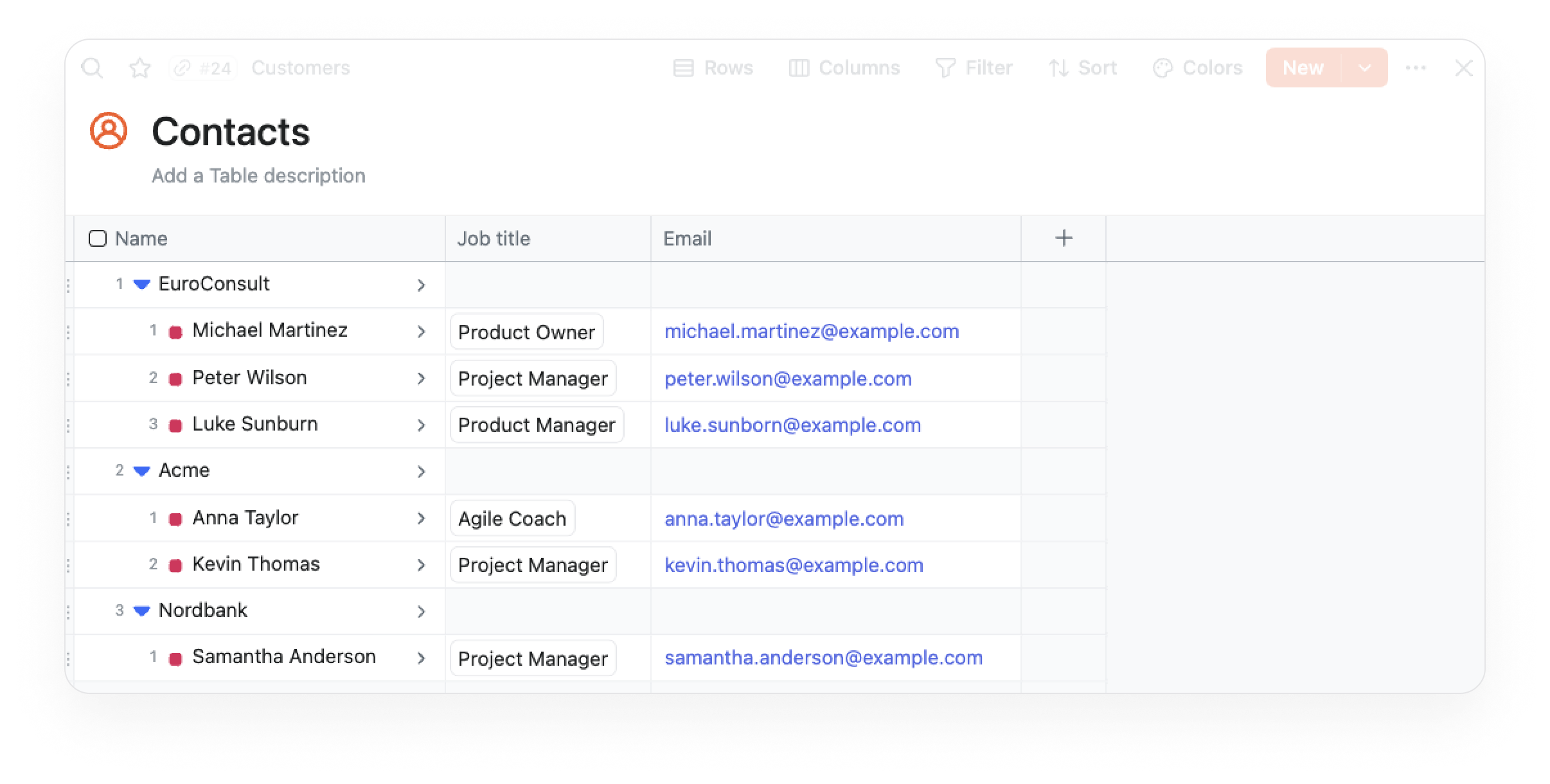Open the Rows options
Screen dimensions: 1550x784
(x=713, y=68)
